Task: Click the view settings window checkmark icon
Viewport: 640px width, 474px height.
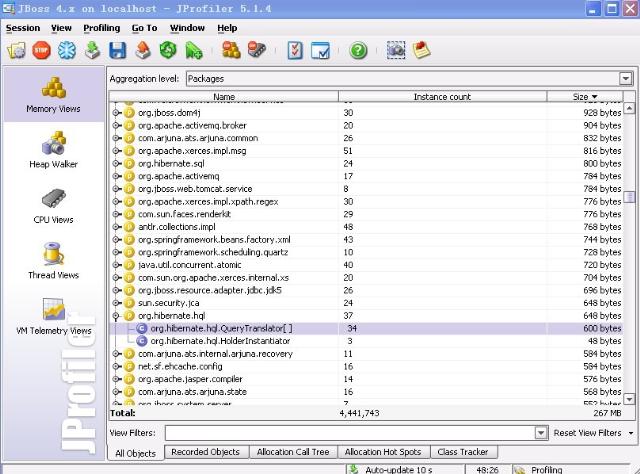Action: [x=320, y=51]
